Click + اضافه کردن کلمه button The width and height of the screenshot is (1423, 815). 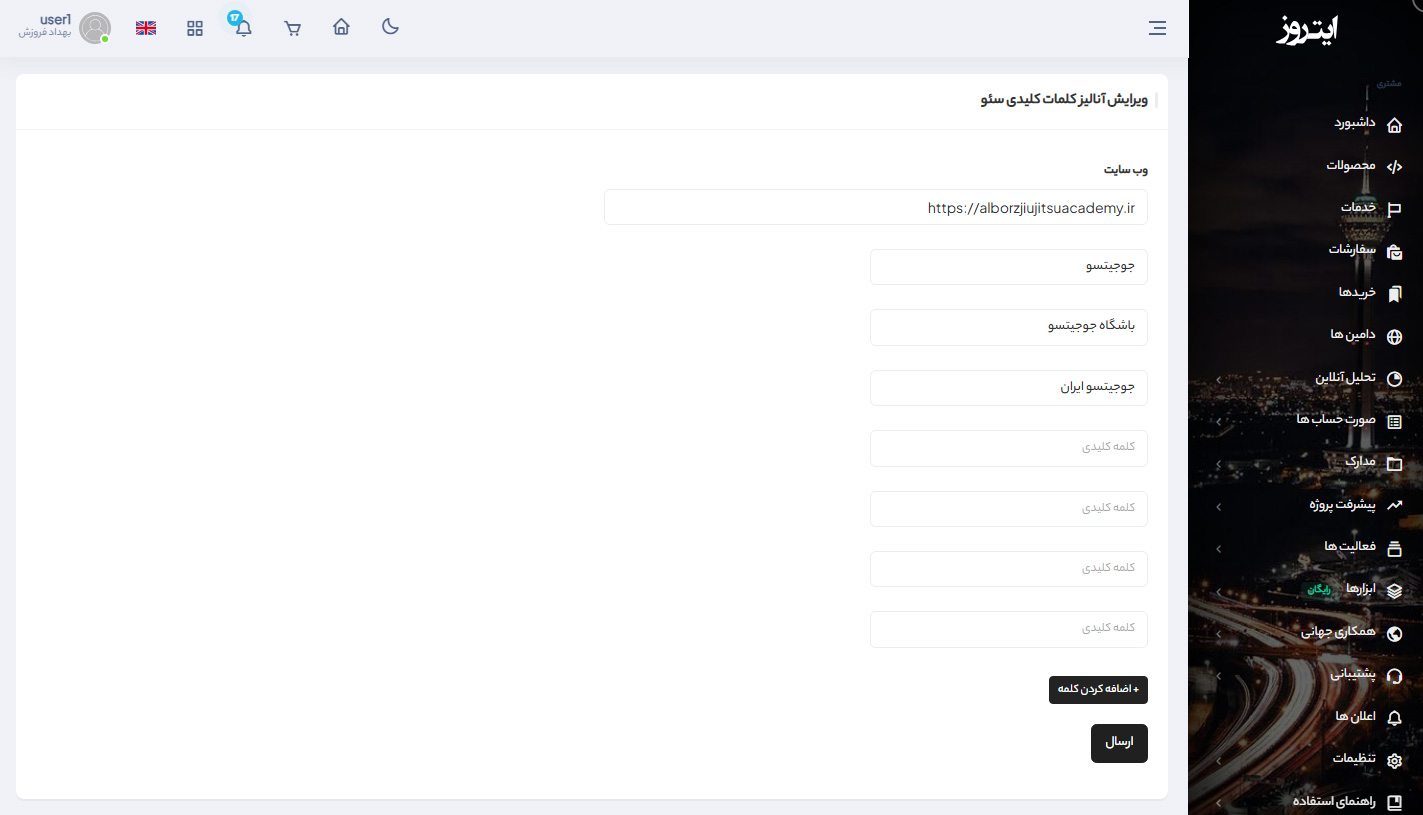[x=1098, y=689]
